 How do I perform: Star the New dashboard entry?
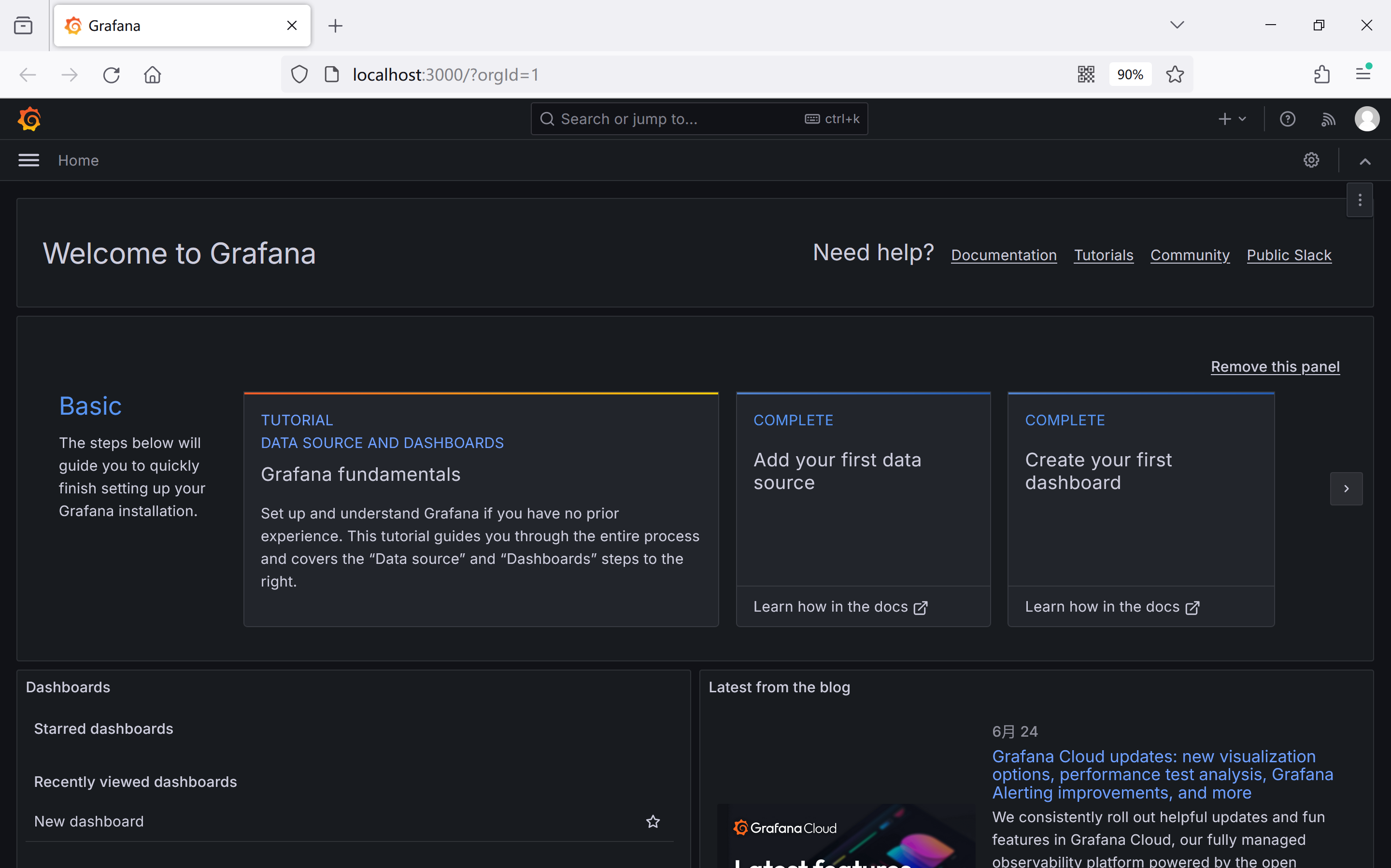653,822
